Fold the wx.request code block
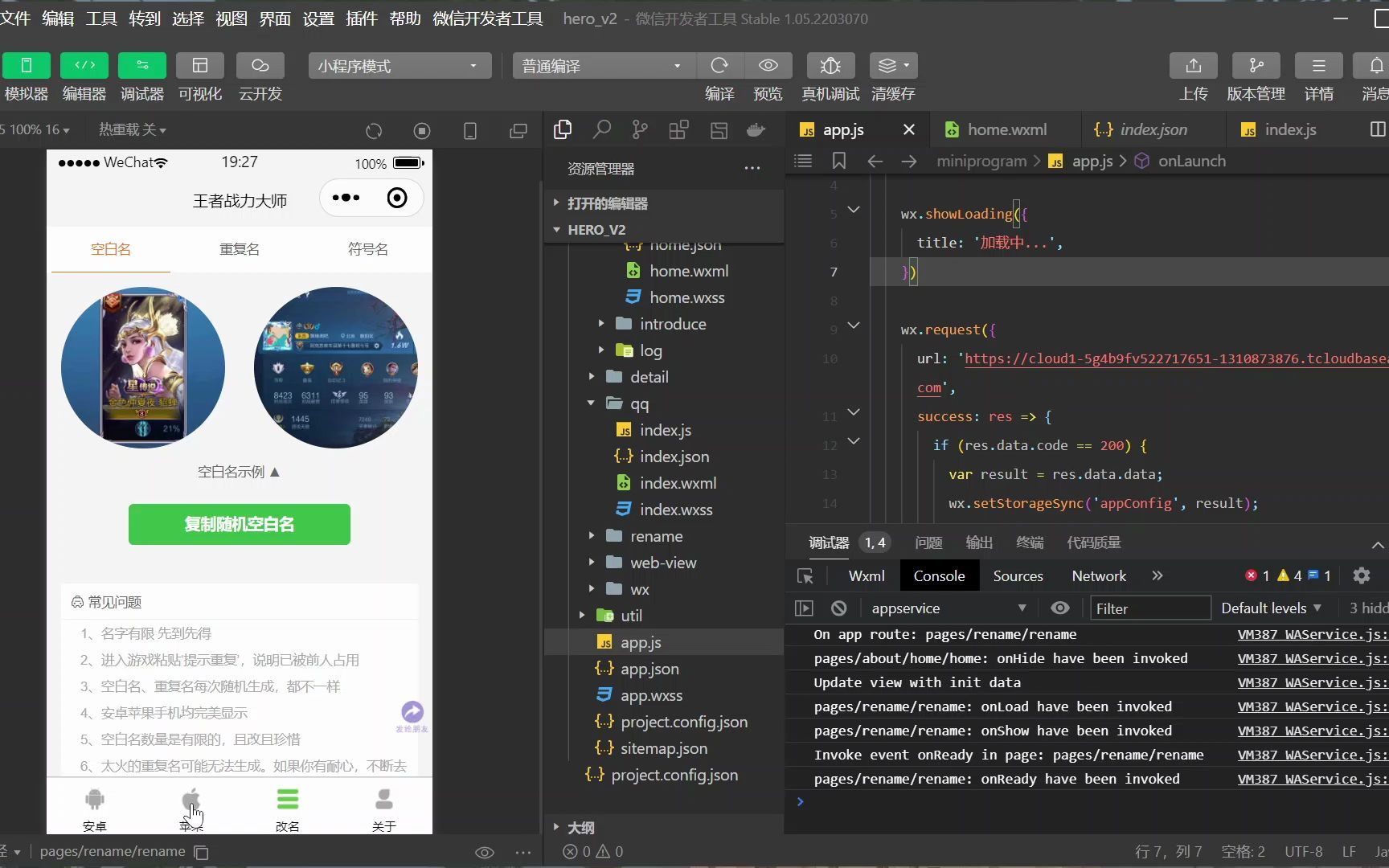Image resolution: width=1389 pixels, height=868 pixels. point(854,326)
